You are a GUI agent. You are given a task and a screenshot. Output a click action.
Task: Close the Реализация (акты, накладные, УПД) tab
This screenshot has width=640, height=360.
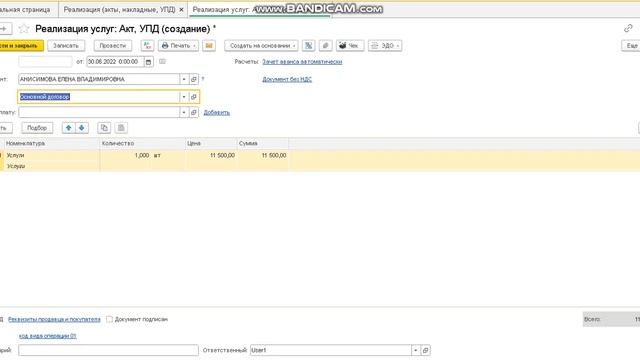point(181,9)
